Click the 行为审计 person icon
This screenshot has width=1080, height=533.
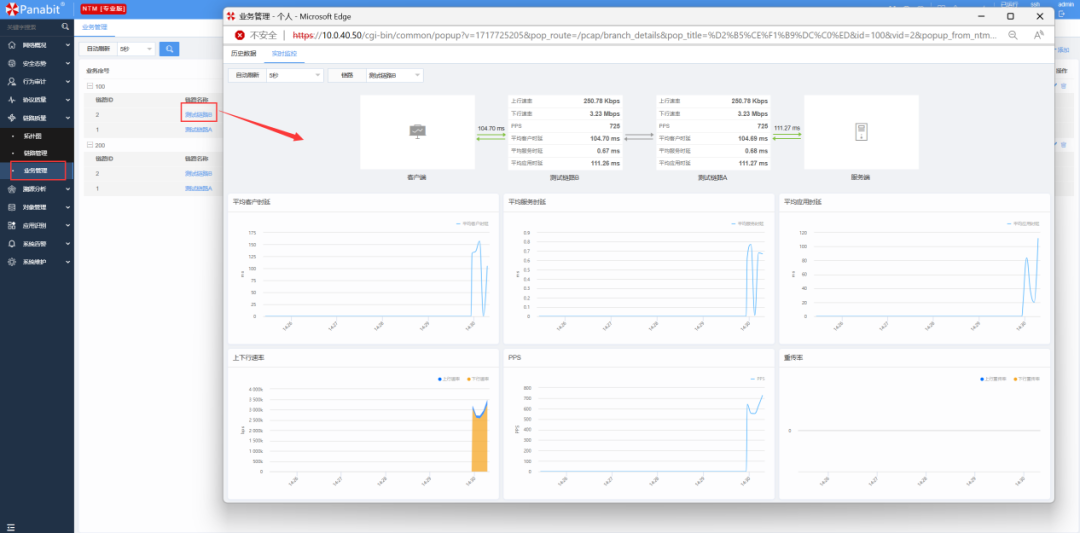click(x=12, y=81)
